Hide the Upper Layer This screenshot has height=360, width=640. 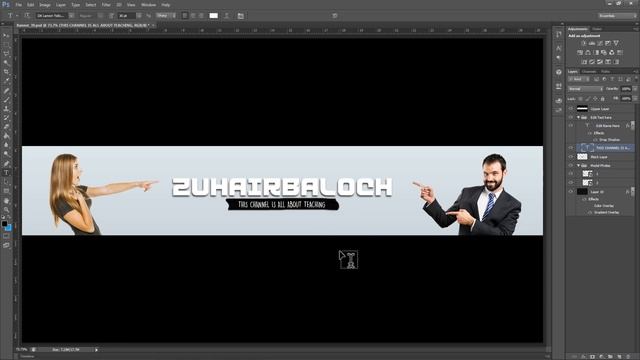571,109
